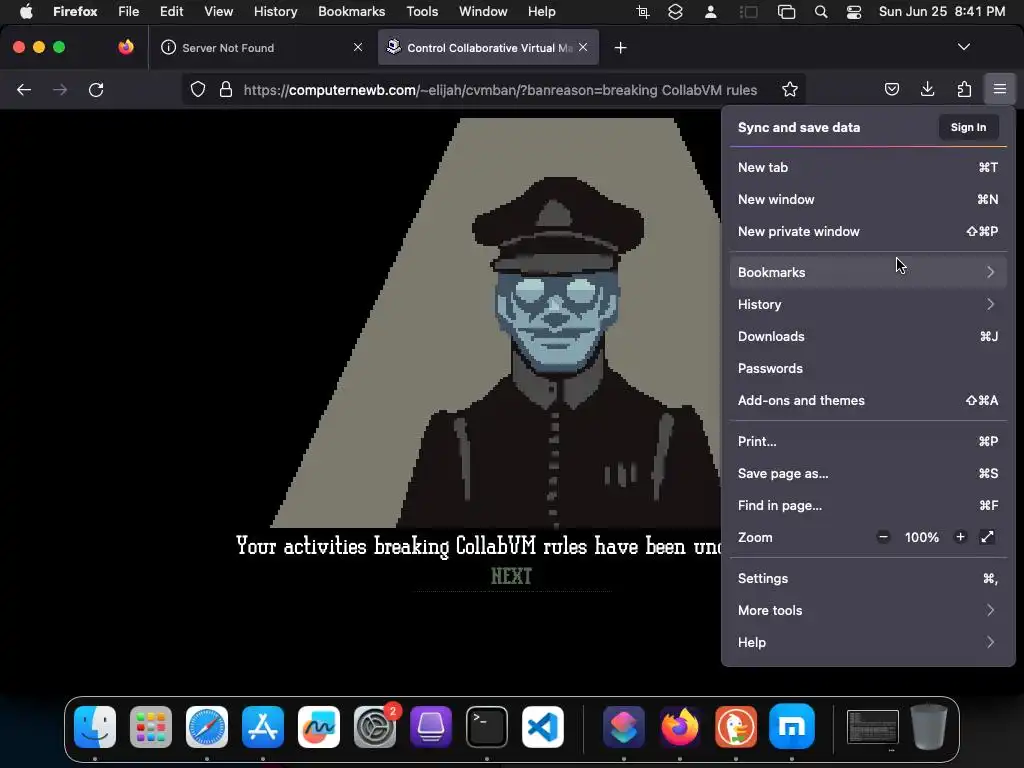This screenshot has width=1024, height=768.
Task: Open the tracking protection shield icon
Action: (198, 89)
